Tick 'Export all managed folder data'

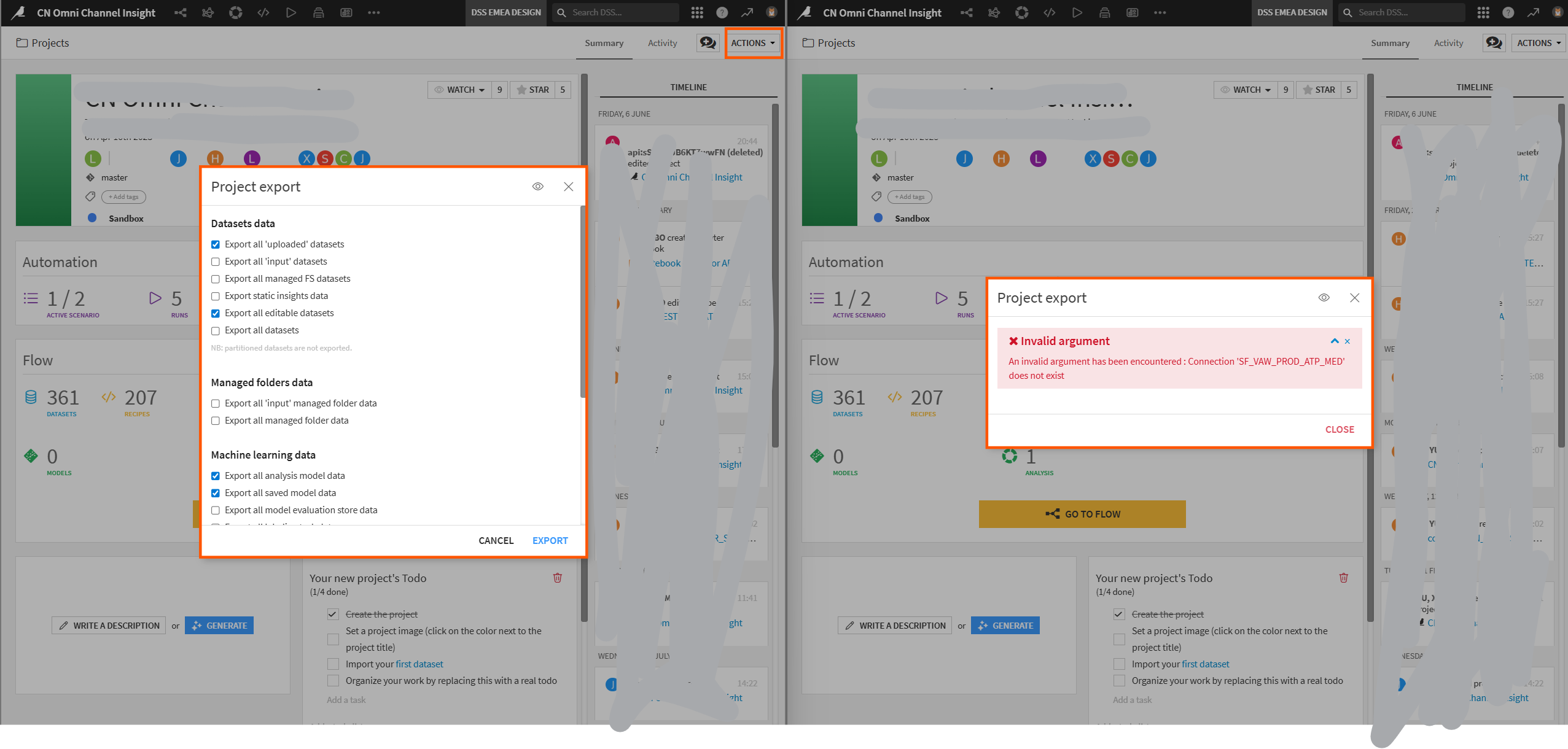pyautogui.click(x=216, y=421)
